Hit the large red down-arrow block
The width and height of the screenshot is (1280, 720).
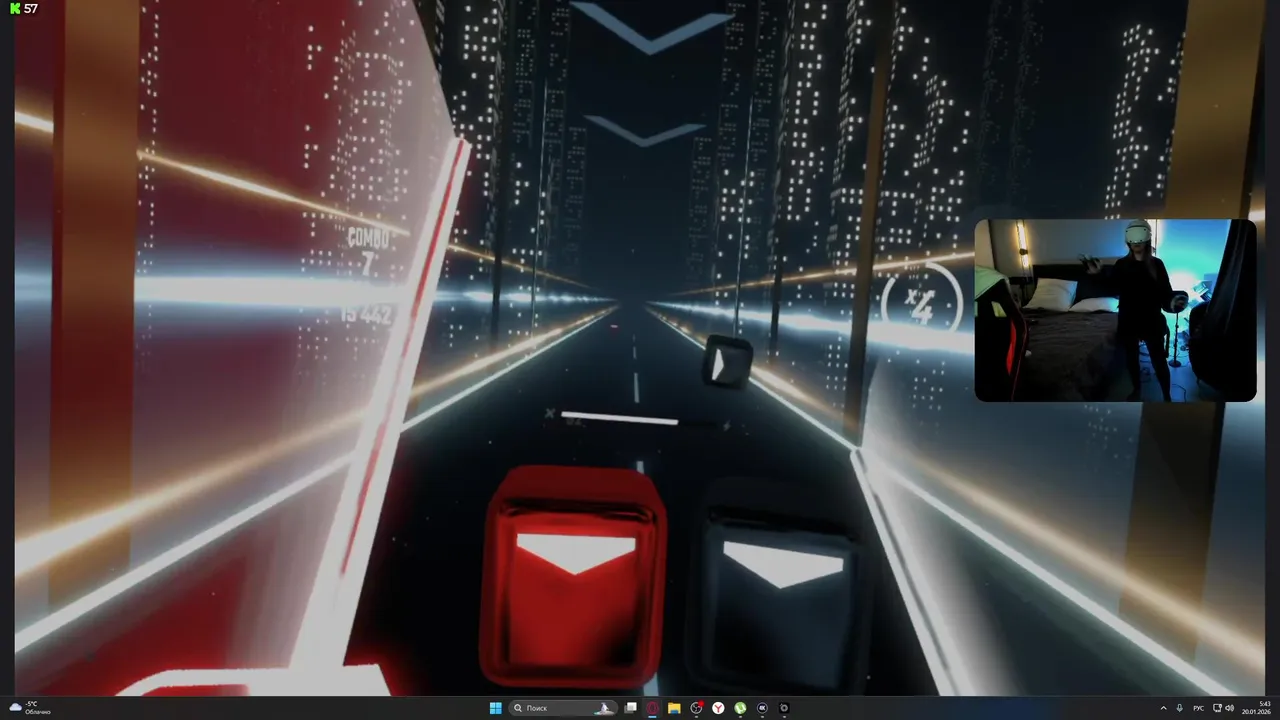click(x=574, y=579)
